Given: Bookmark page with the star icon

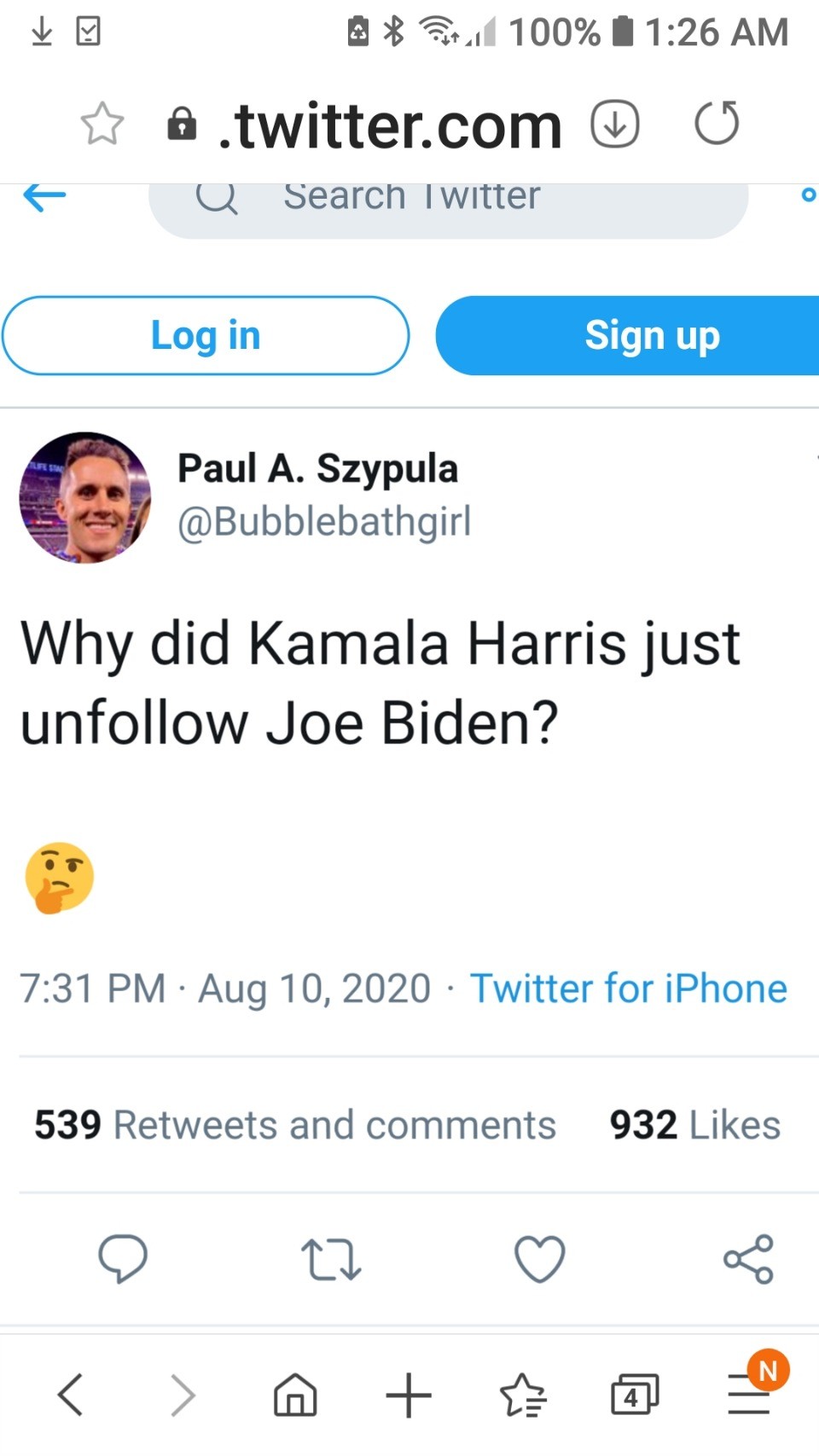Looking at the screenshot, I should pos(102,124).
